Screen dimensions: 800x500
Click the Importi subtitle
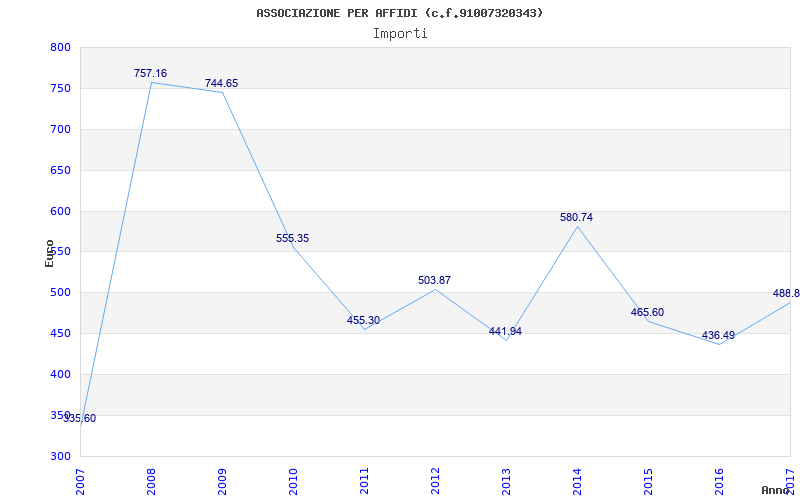pyautogui.click(x=400, y=34)
